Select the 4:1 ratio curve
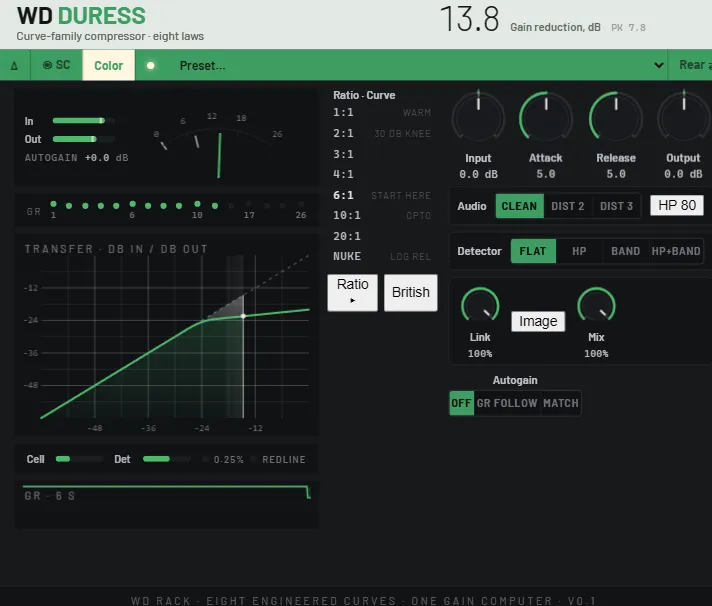Viewport: 712px width, 606px height. click(x=382, y=174)
